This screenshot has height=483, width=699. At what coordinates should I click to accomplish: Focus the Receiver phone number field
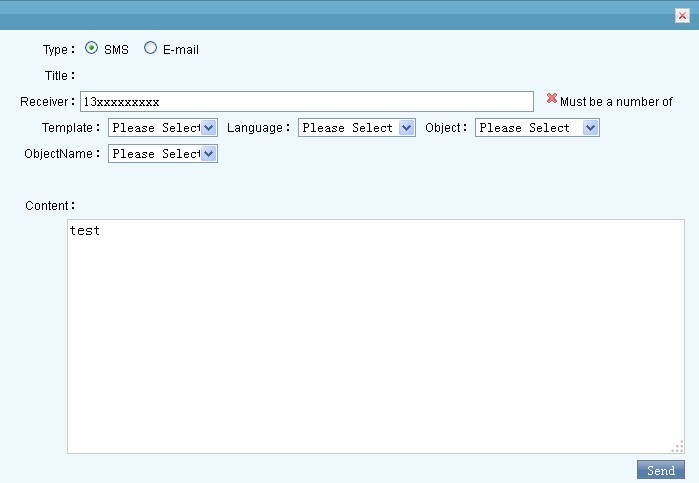click(x=306, y=102)
